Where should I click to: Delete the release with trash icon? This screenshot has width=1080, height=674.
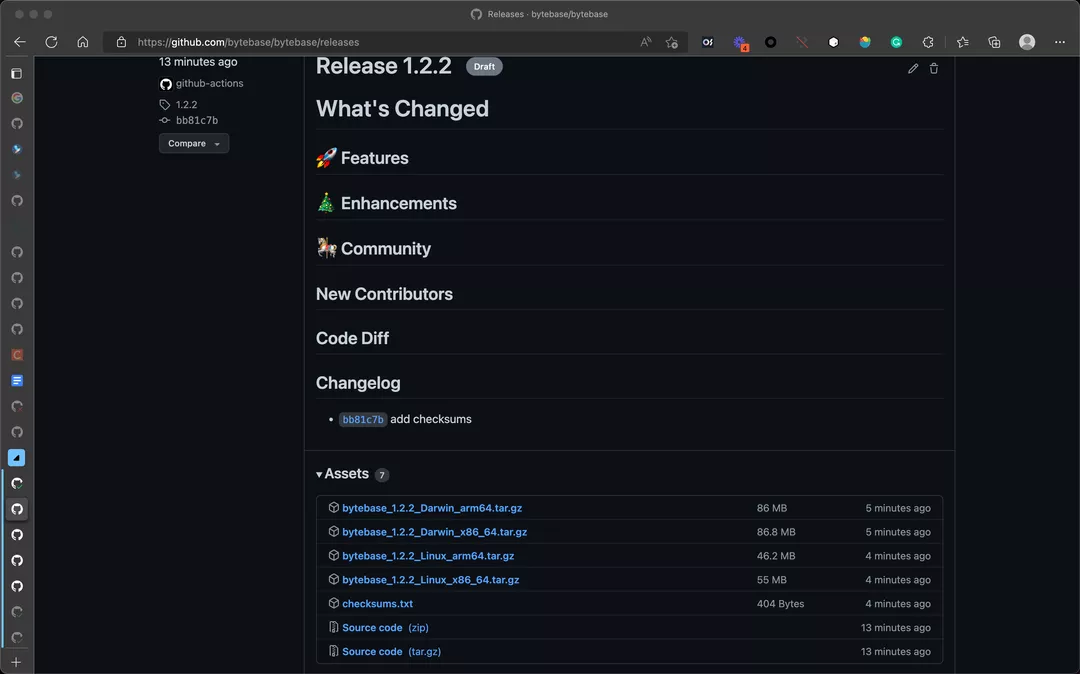934,68
